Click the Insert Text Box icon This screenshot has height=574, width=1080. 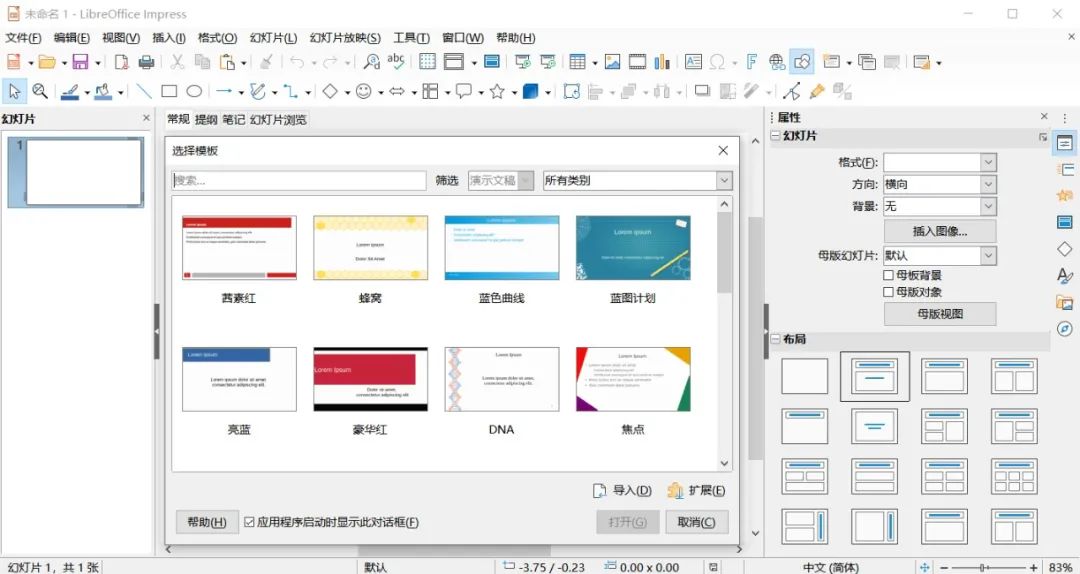[x=693, y=62]
